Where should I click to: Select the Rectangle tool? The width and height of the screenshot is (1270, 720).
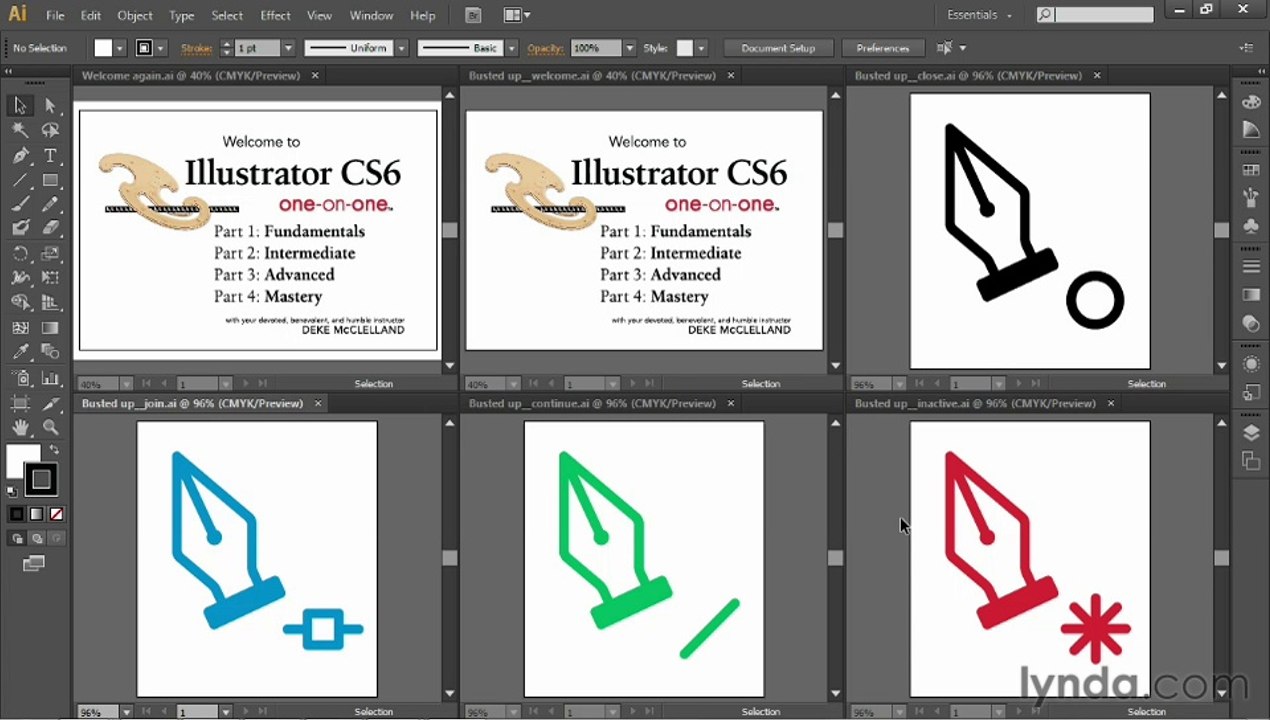pyautogui.click(x=50, y=180)
